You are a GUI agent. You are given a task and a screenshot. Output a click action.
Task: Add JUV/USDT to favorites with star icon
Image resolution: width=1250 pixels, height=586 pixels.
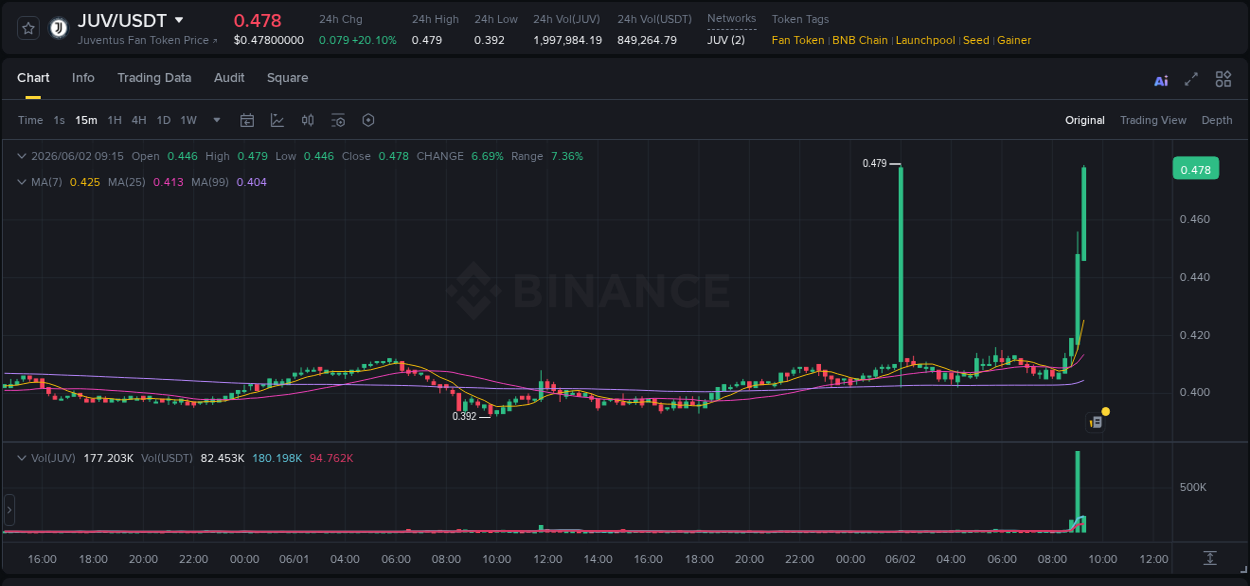click(x=28, y=28)
